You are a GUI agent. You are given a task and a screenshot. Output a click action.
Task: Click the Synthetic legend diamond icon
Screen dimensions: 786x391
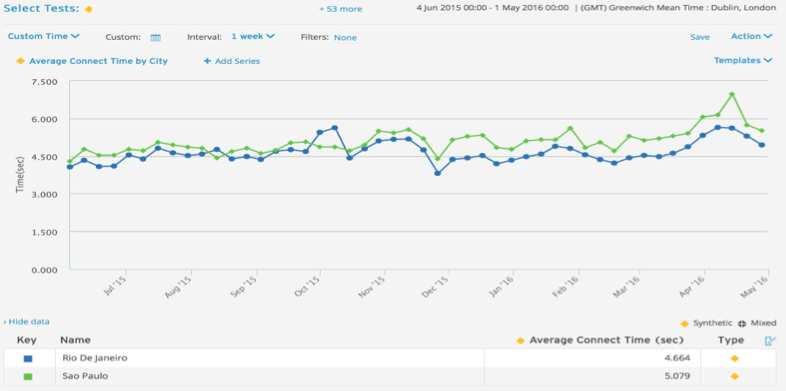click(x=685, y=323)
